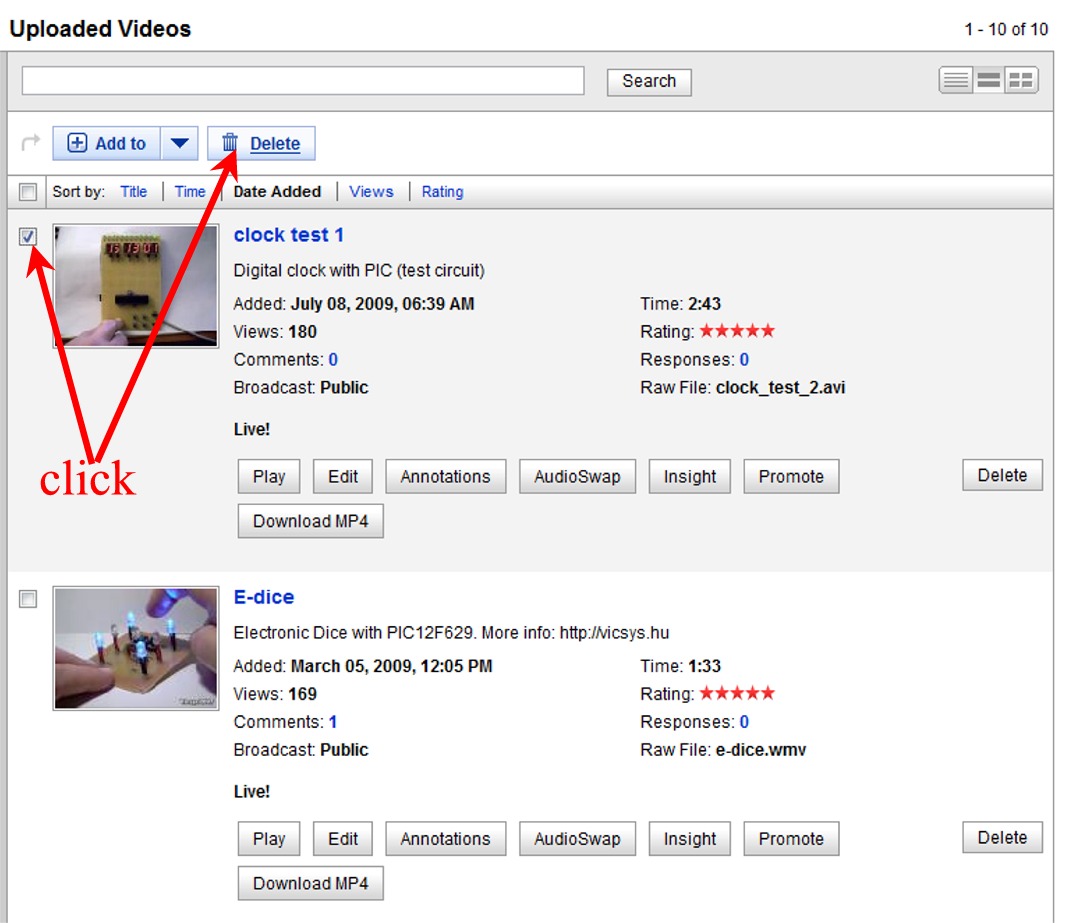Viewport: 1080px width, 923px height.
Task: Click the E-dice star rating
Action: (x=738, y=693)
